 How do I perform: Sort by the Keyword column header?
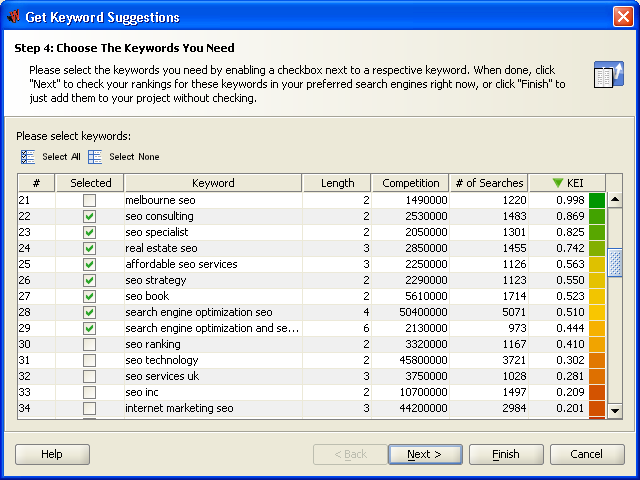pos(213,183)
